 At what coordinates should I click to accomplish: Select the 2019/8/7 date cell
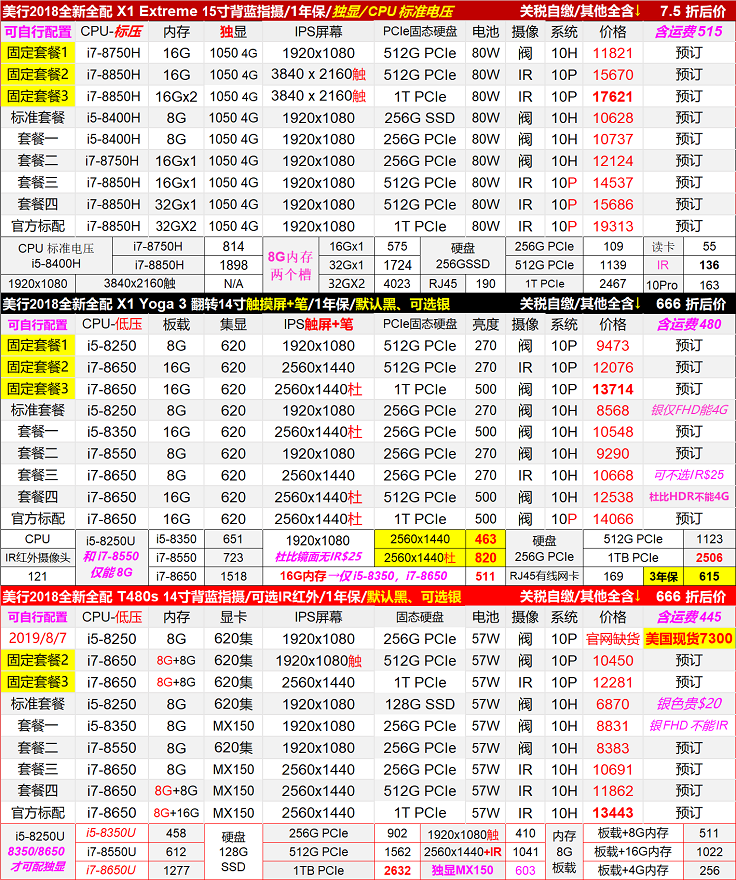click(38, 639)
